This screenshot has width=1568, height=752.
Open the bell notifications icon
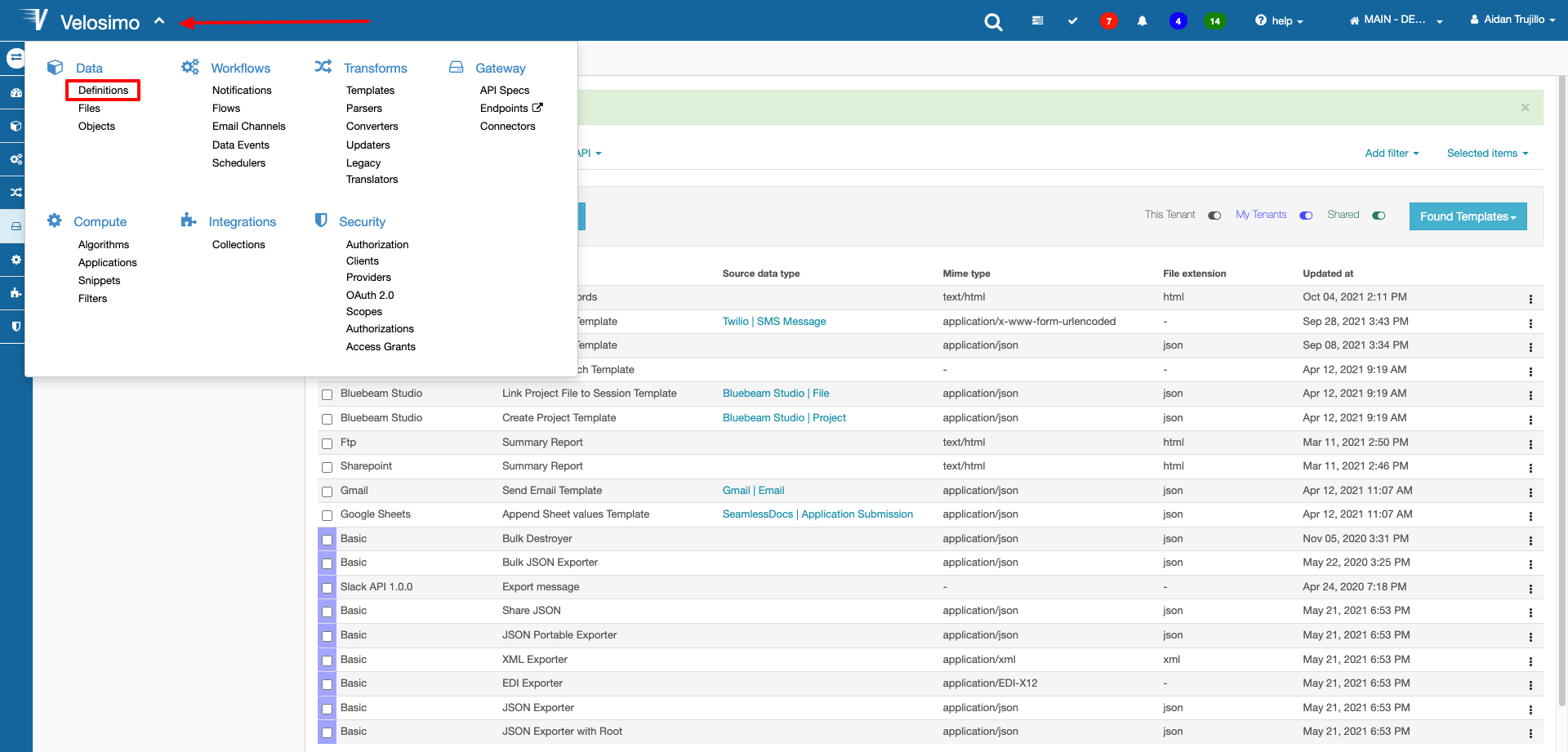click(1143, 20)
